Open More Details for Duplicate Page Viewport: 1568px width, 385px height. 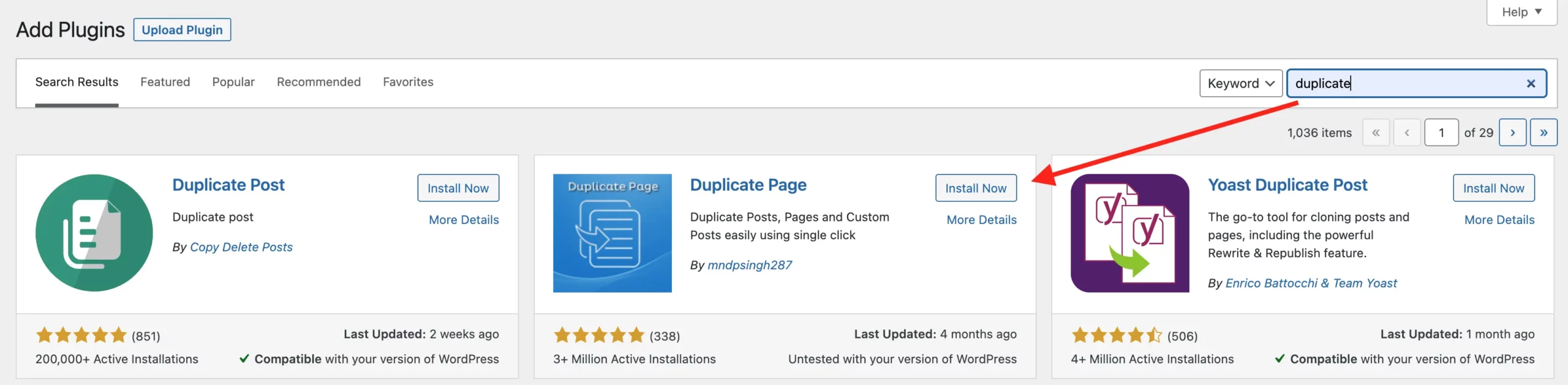(981, 220)
